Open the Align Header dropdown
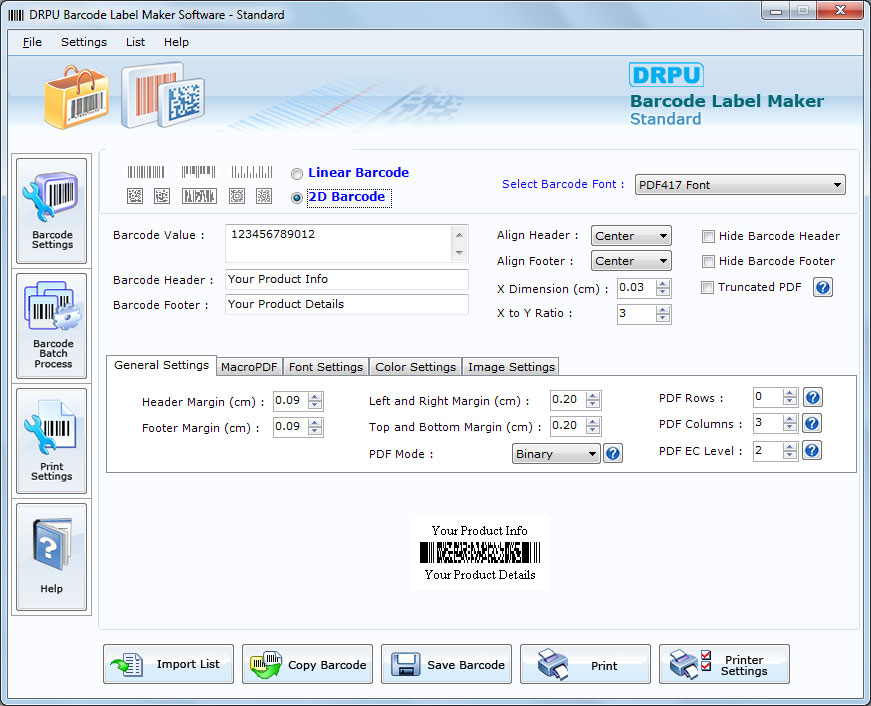871x706 pixels. (x=631, y=236)
